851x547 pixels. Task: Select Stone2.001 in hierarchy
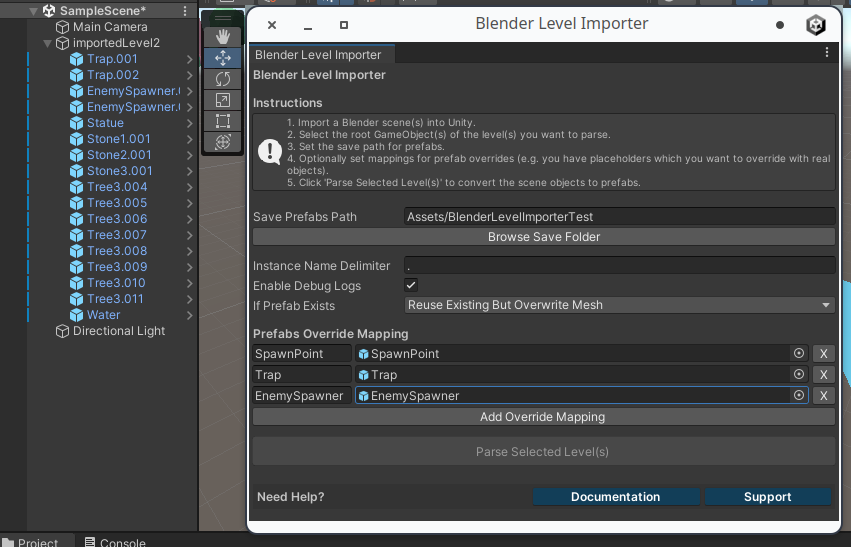coord(119,155)
